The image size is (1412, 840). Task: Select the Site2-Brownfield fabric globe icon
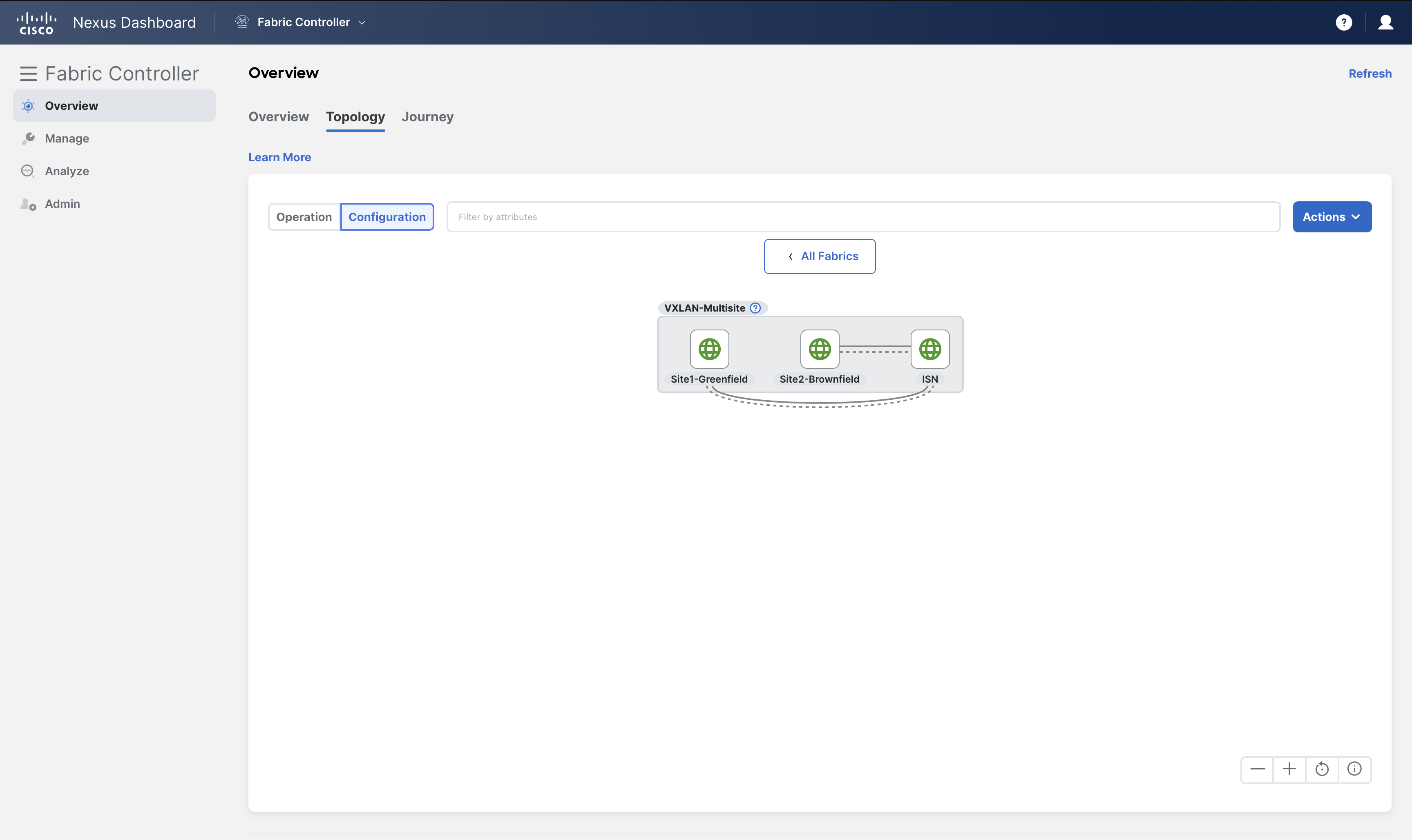click(x=820, y=349)
